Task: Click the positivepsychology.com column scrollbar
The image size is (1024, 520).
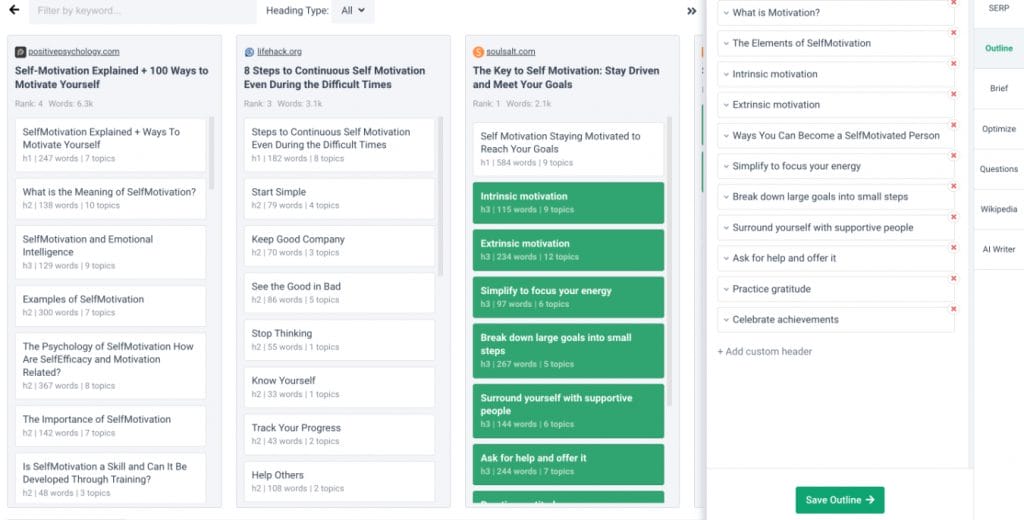Action: tap(212, 154)
